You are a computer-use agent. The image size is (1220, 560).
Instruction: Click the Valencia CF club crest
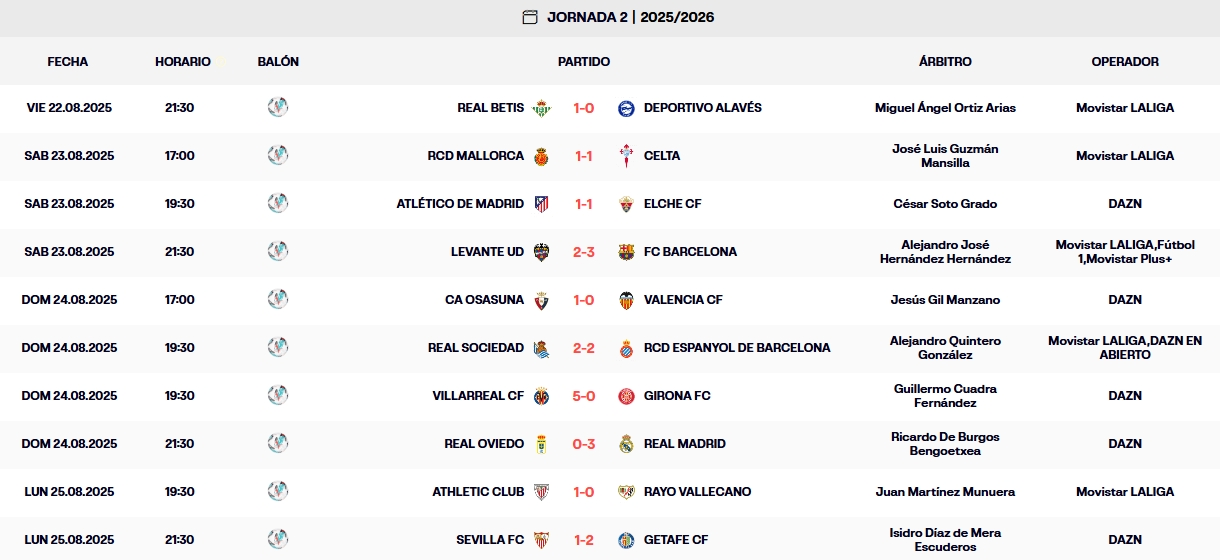(x=627, y=300)
